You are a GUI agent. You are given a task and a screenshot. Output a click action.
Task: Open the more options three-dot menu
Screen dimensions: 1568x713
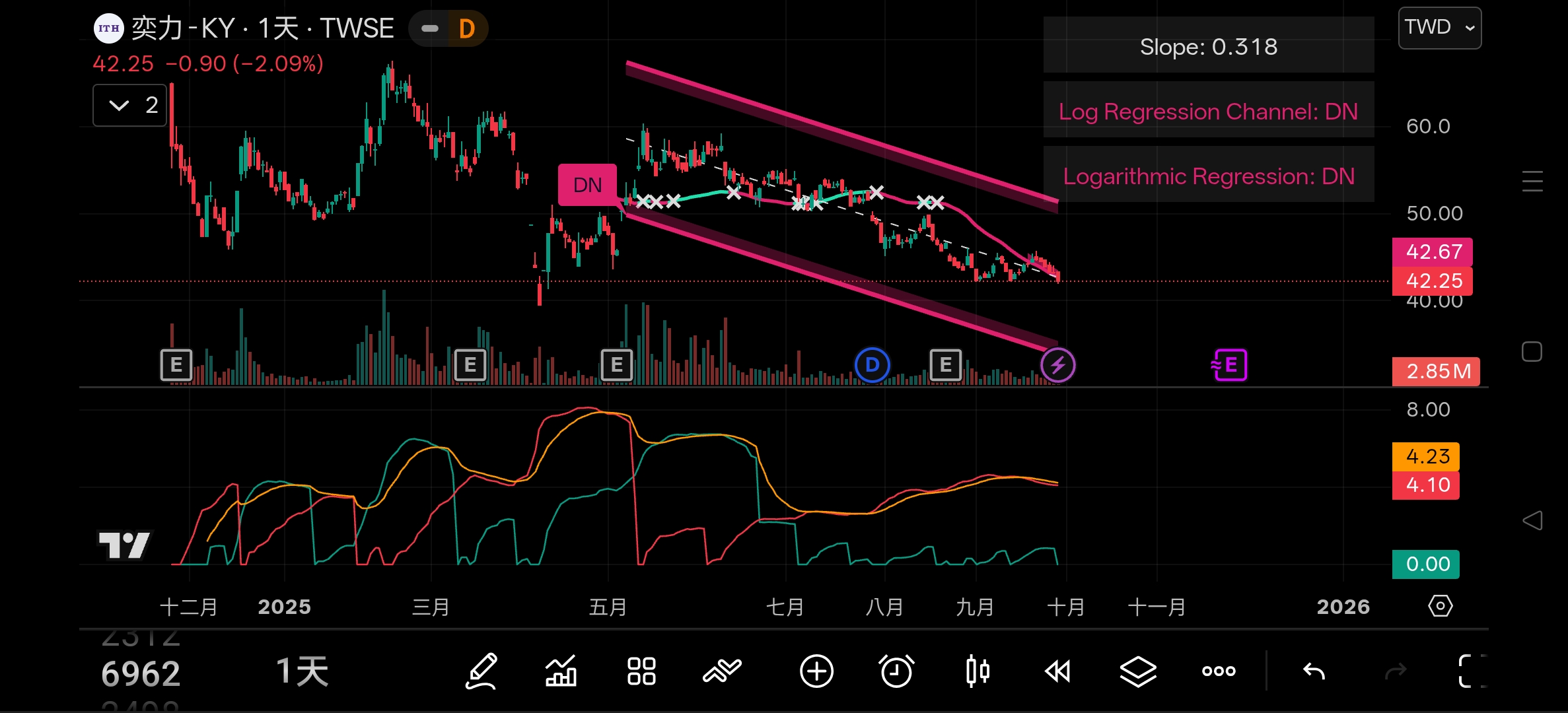tap(1218, 671)
